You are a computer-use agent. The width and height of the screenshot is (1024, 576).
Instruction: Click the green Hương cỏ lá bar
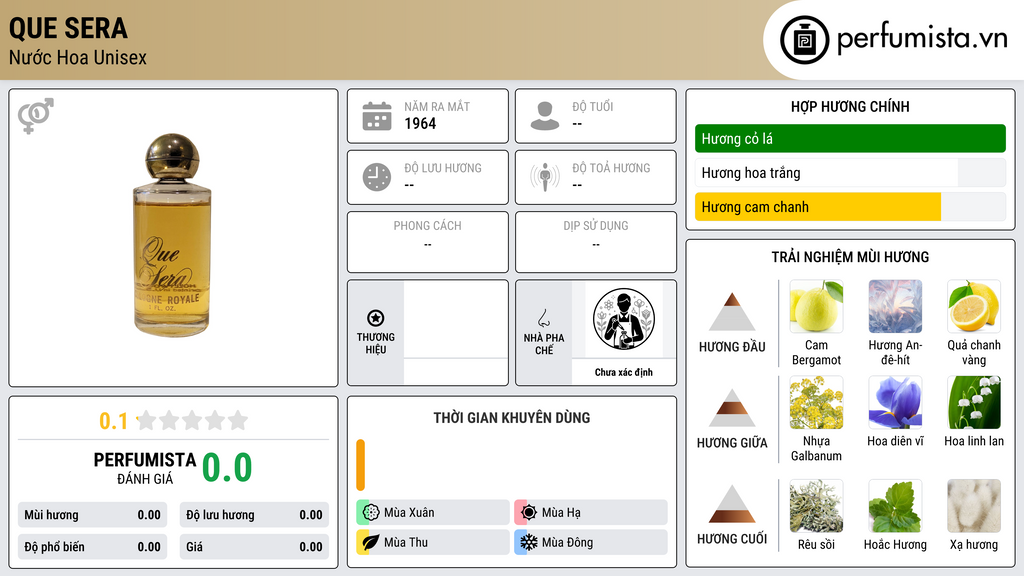850,138
